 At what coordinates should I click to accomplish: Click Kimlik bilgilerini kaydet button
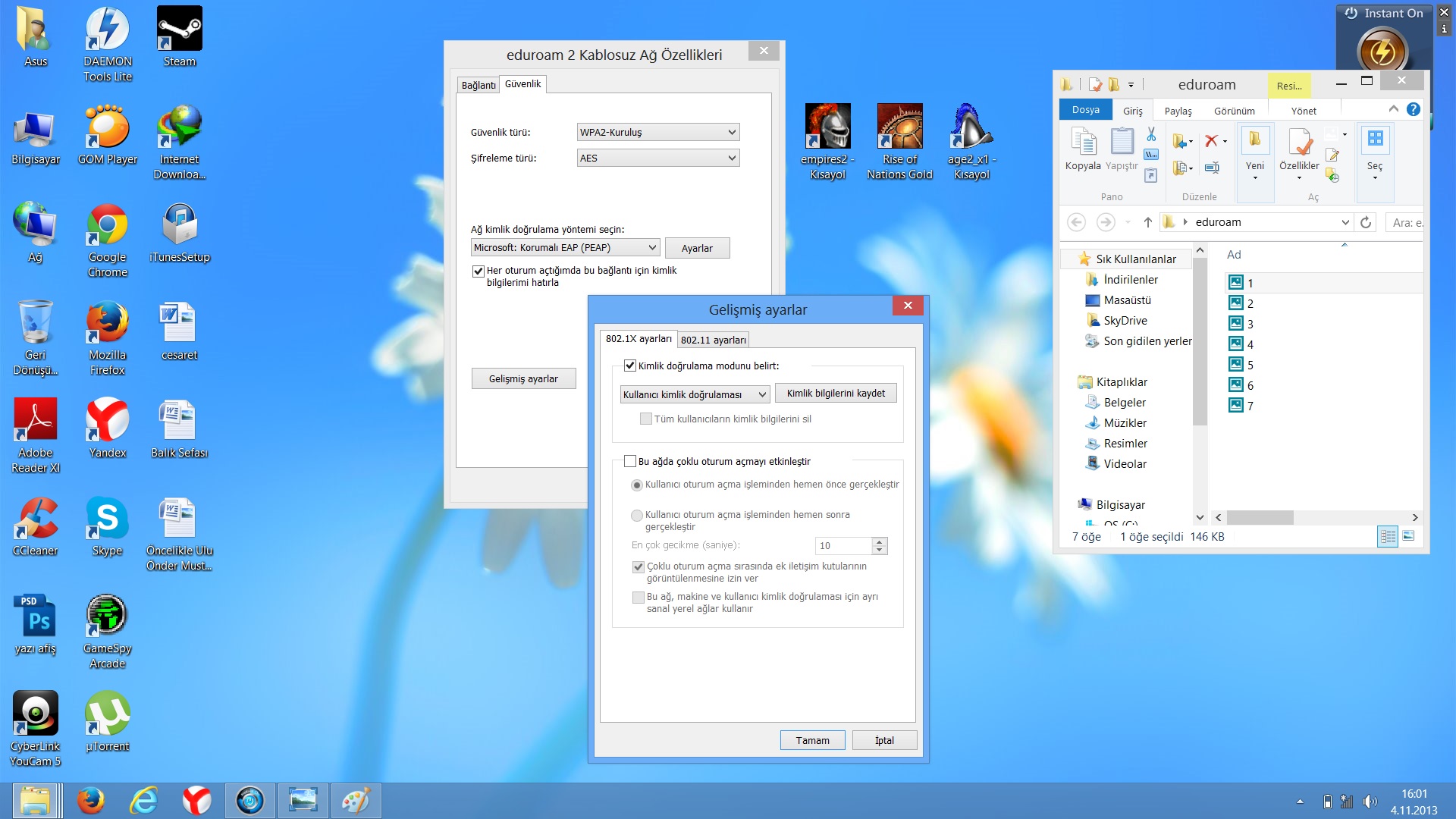[x=836, y=393]
